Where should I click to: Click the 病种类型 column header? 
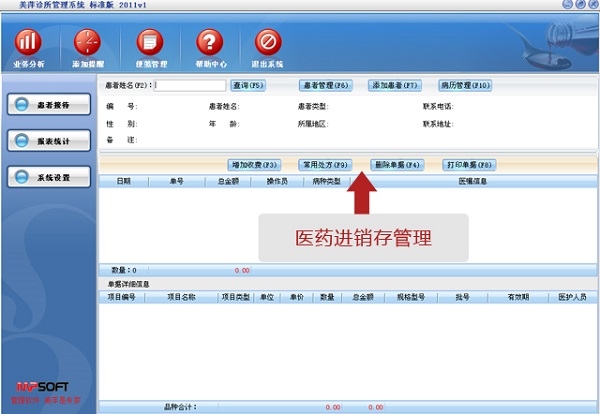click(326, 181)
